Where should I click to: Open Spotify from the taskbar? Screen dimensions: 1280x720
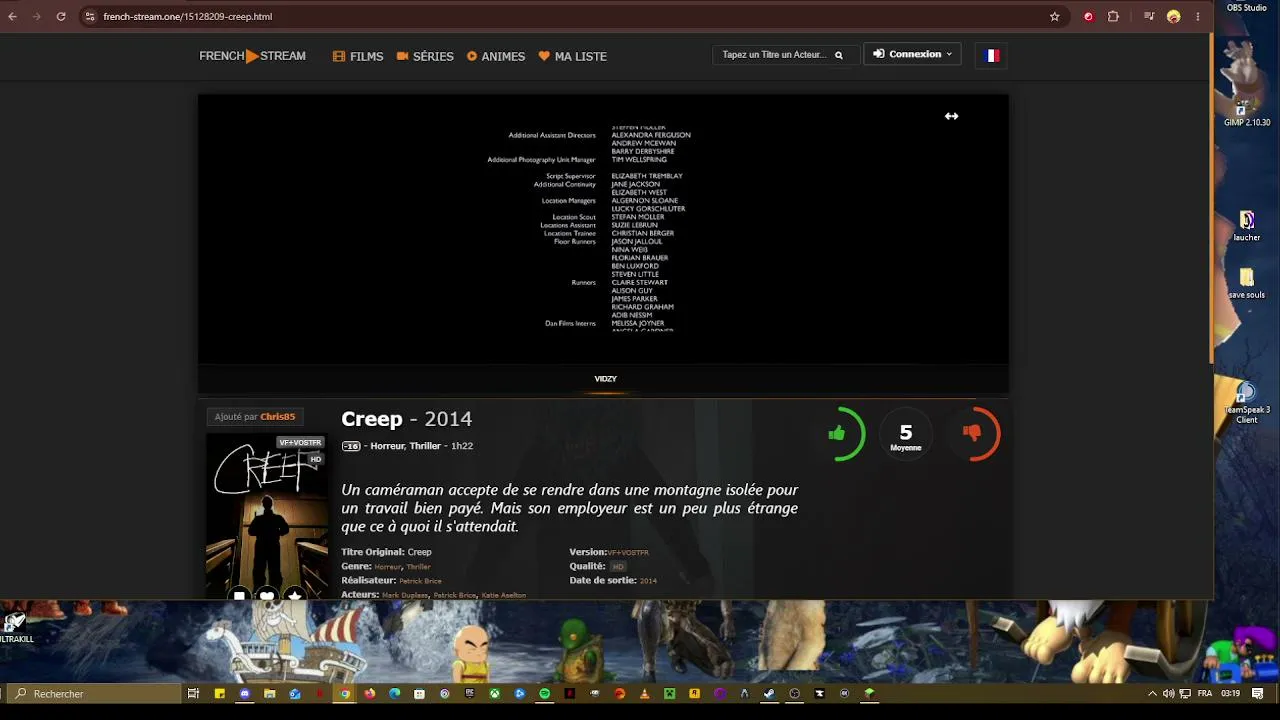544,693
